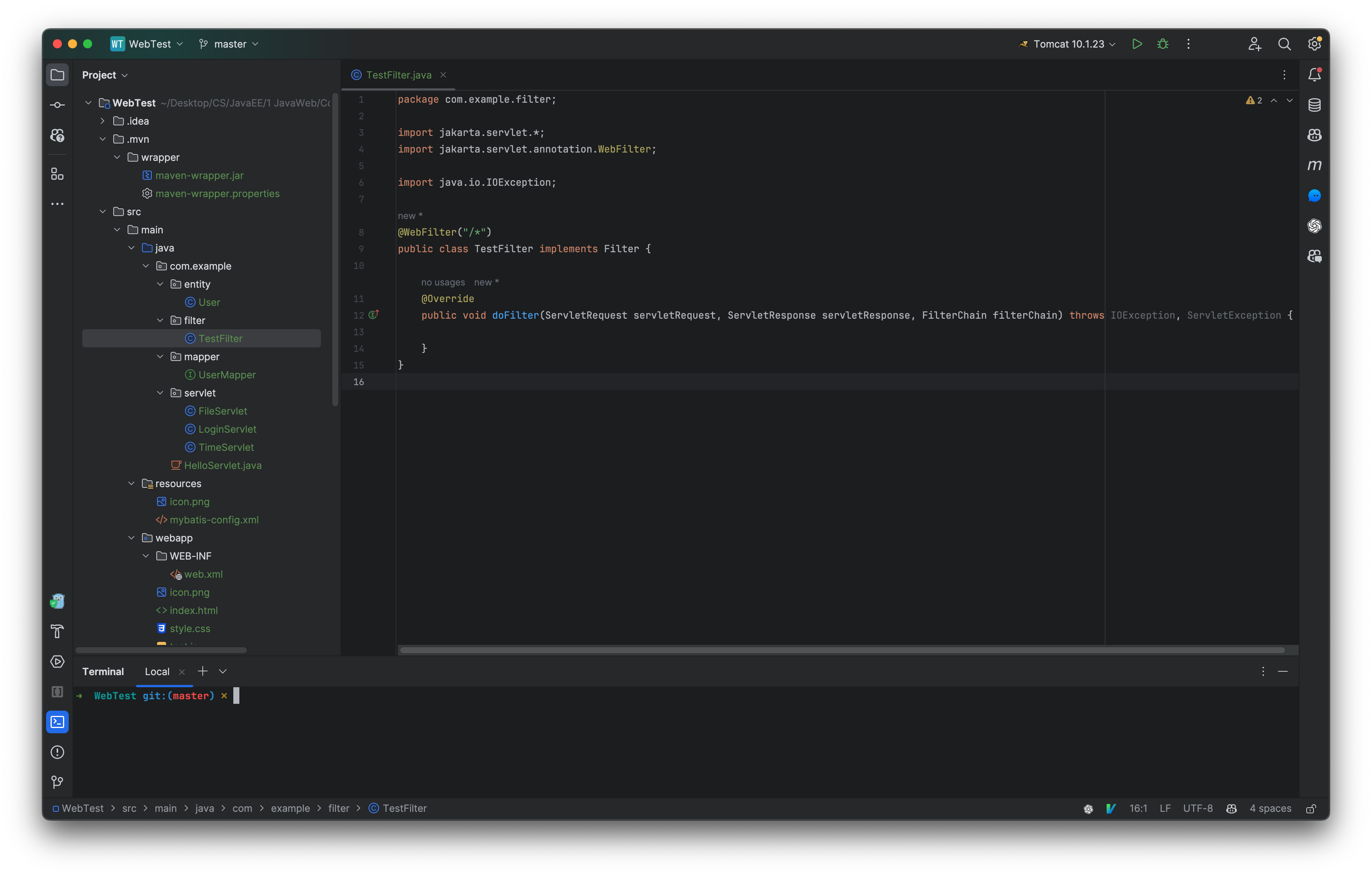This screenshot has width=1372, height=876.
Task: Open the Notifications bell panel
Action: click(1314, 75)
